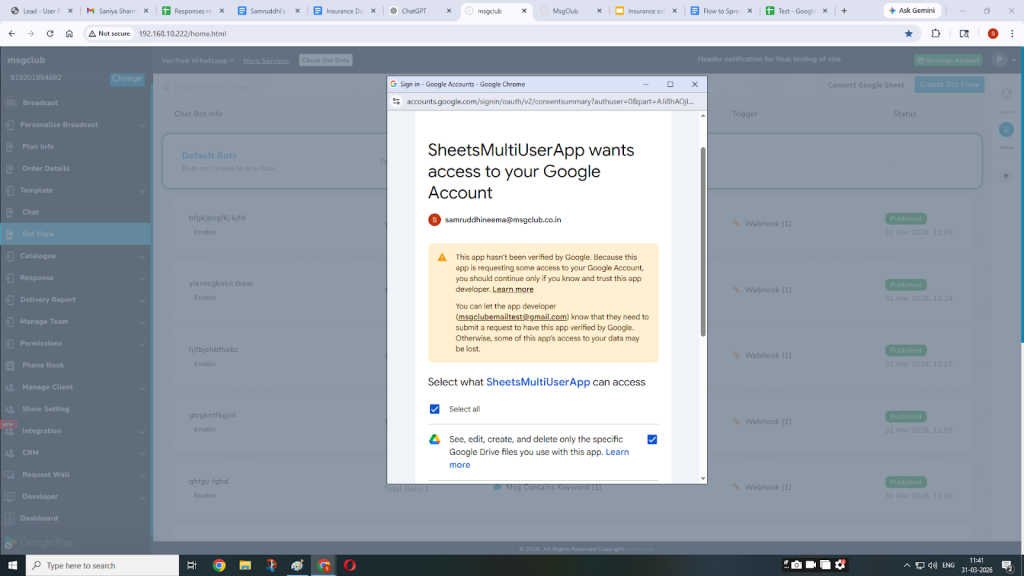Open File Explorer from the taskbar
Image resolution: width=1024 pixels, height=576 pixels.
pos(245,565)
